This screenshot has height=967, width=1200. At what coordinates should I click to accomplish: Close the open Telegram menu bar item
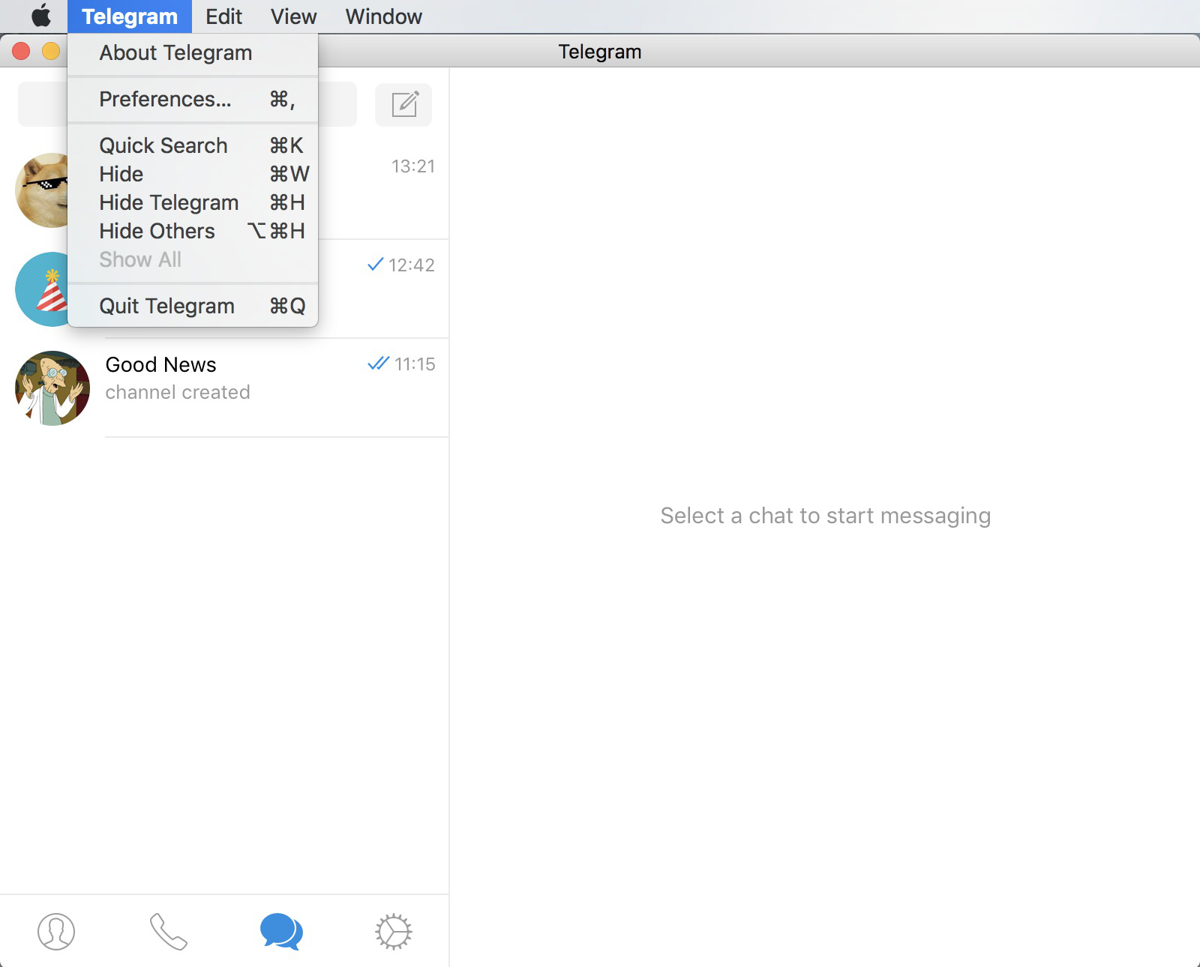click(130, 16)
